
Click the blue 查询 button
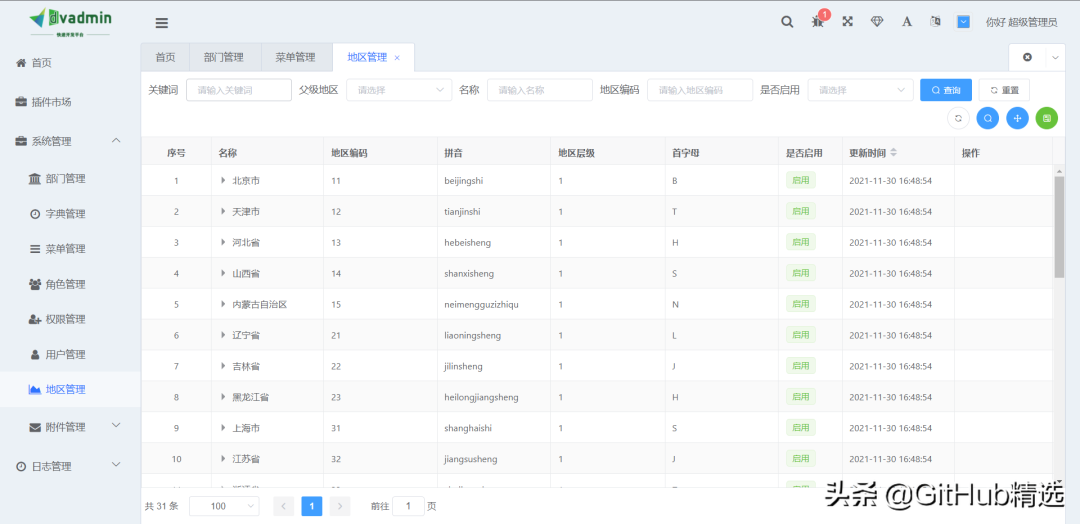click(x=945, y=90)
